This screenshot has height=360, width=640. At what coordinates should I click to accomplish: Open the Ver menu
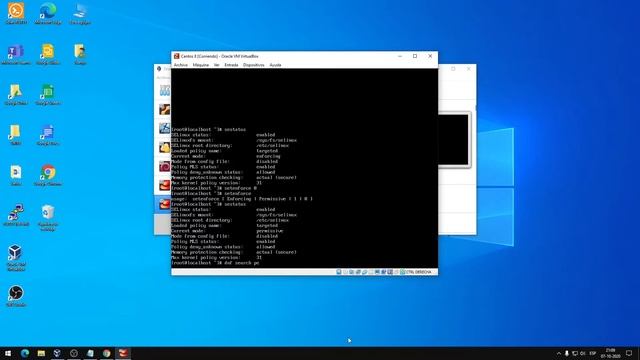[216, 65]
